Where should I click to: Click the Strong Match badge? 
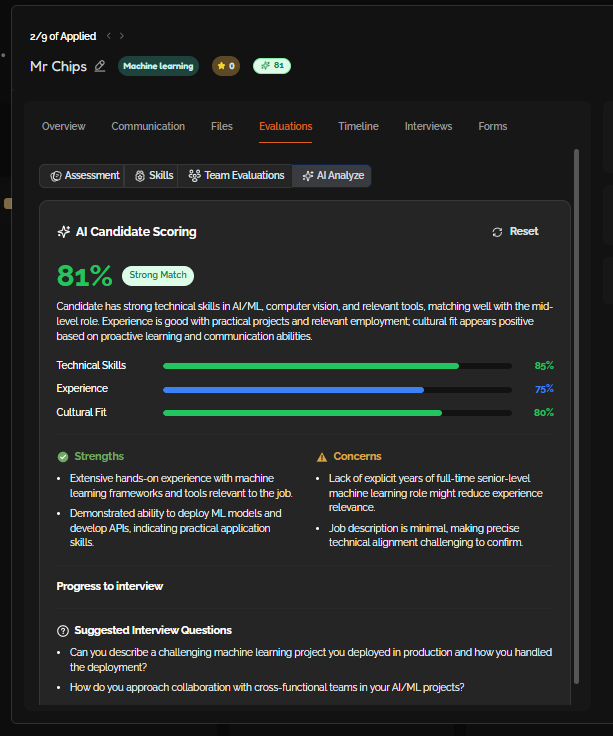pos(158,276)
